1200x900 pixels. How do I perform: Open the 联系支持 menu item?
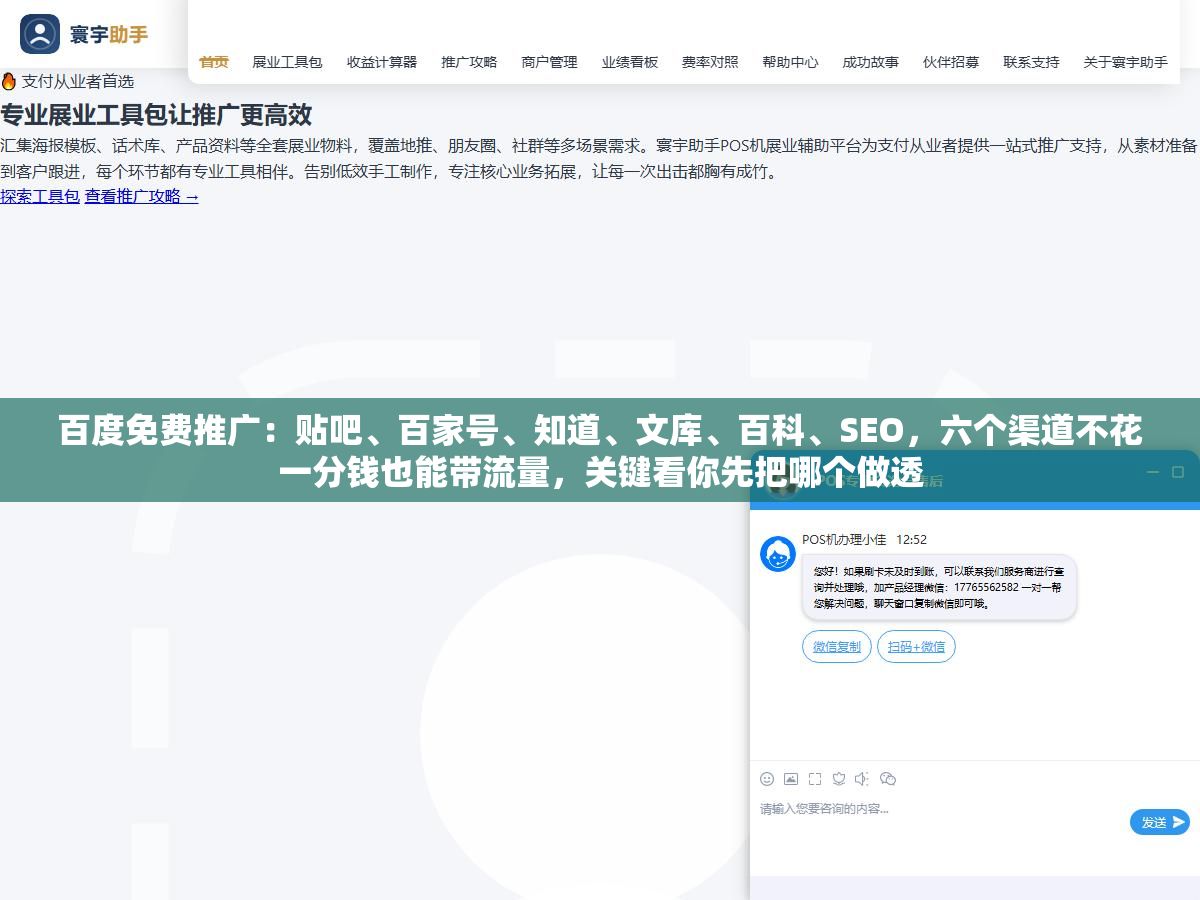point(1031,62)
